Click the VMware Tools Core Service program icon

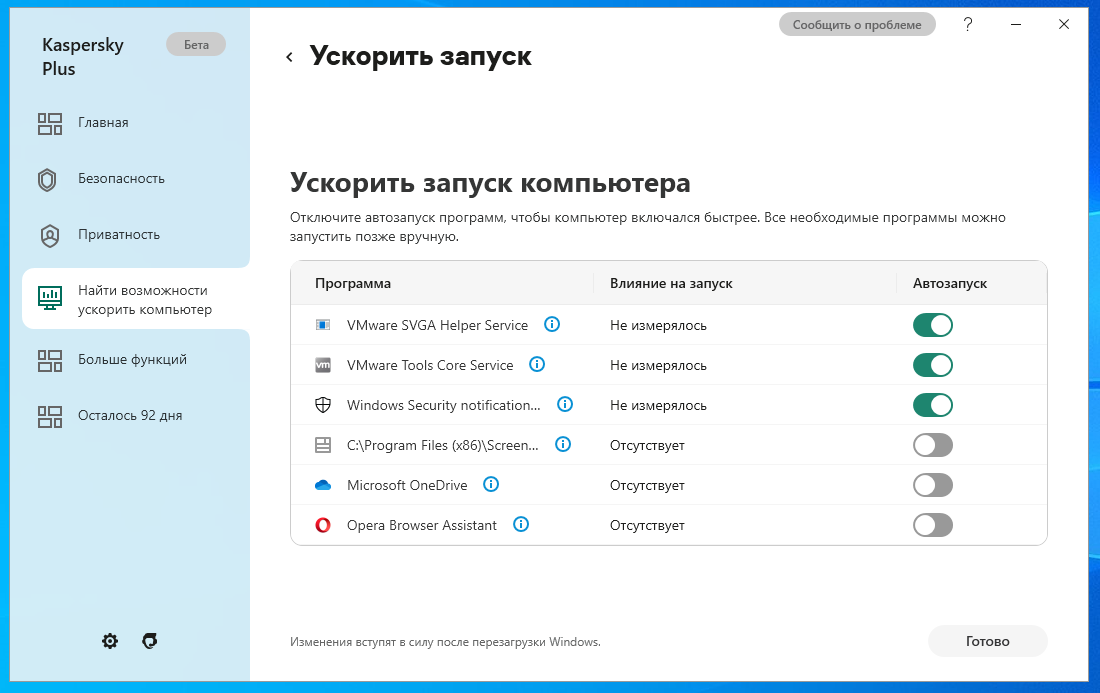pyautogui.click(x=323, y=365)
